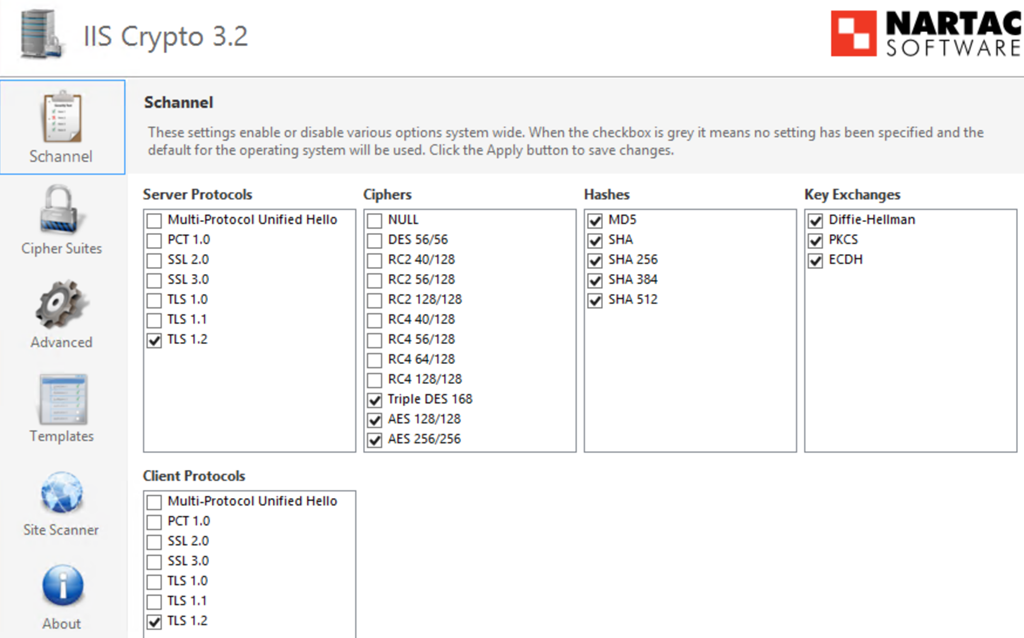Screen dimensions: 1024x638
Task: Uncheck Triple DES 168 cipher
Action: click(374, 399)
